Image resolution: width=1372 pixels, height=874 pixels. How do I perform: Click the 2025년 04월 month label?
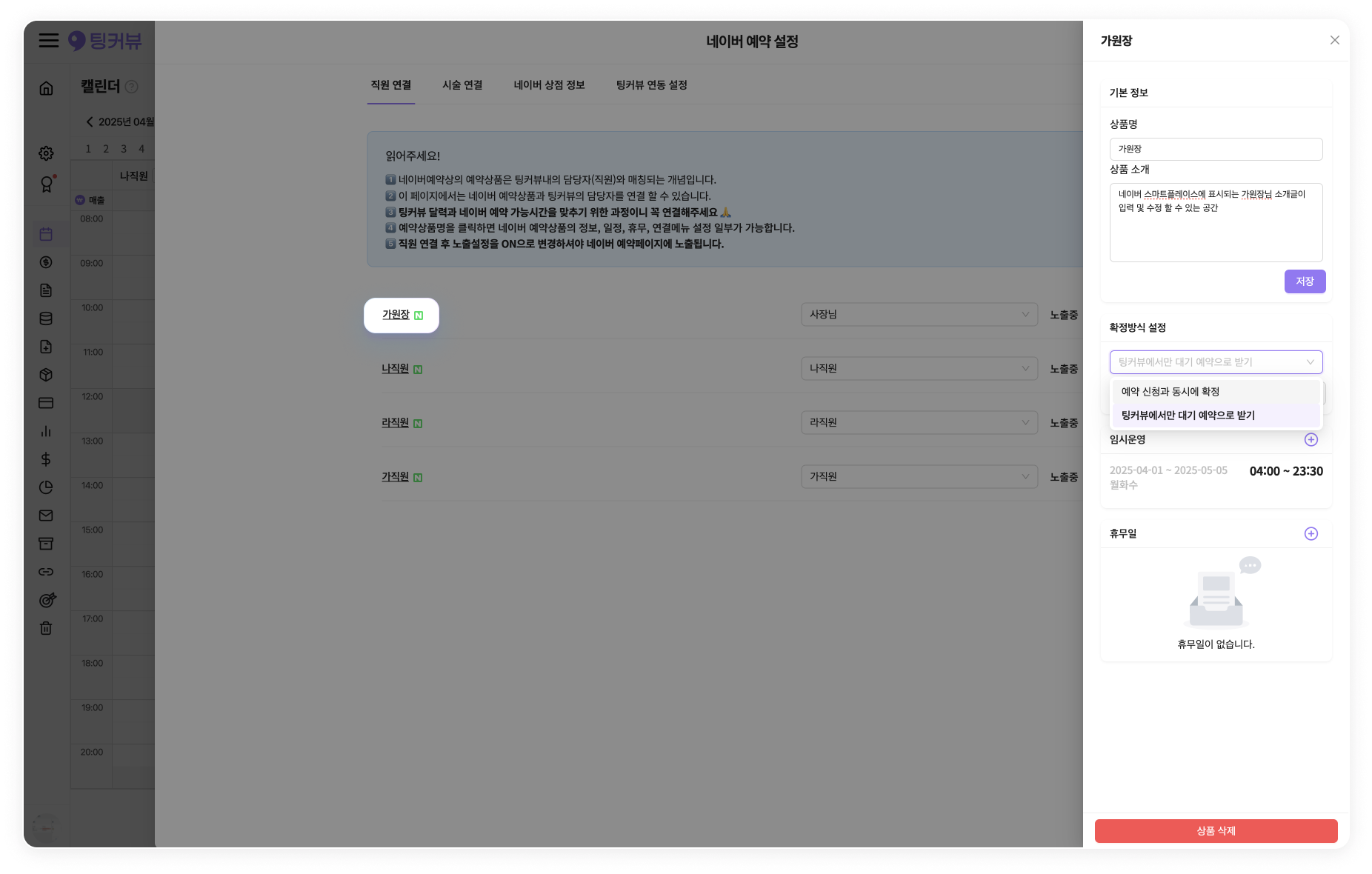pyautogui.click(x=126, y=121)
